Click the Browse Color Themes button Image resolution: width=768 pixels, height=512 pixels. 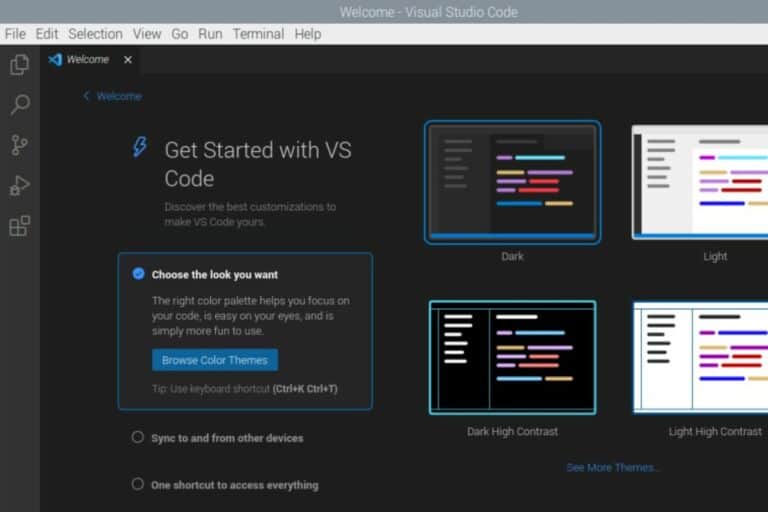215,360
